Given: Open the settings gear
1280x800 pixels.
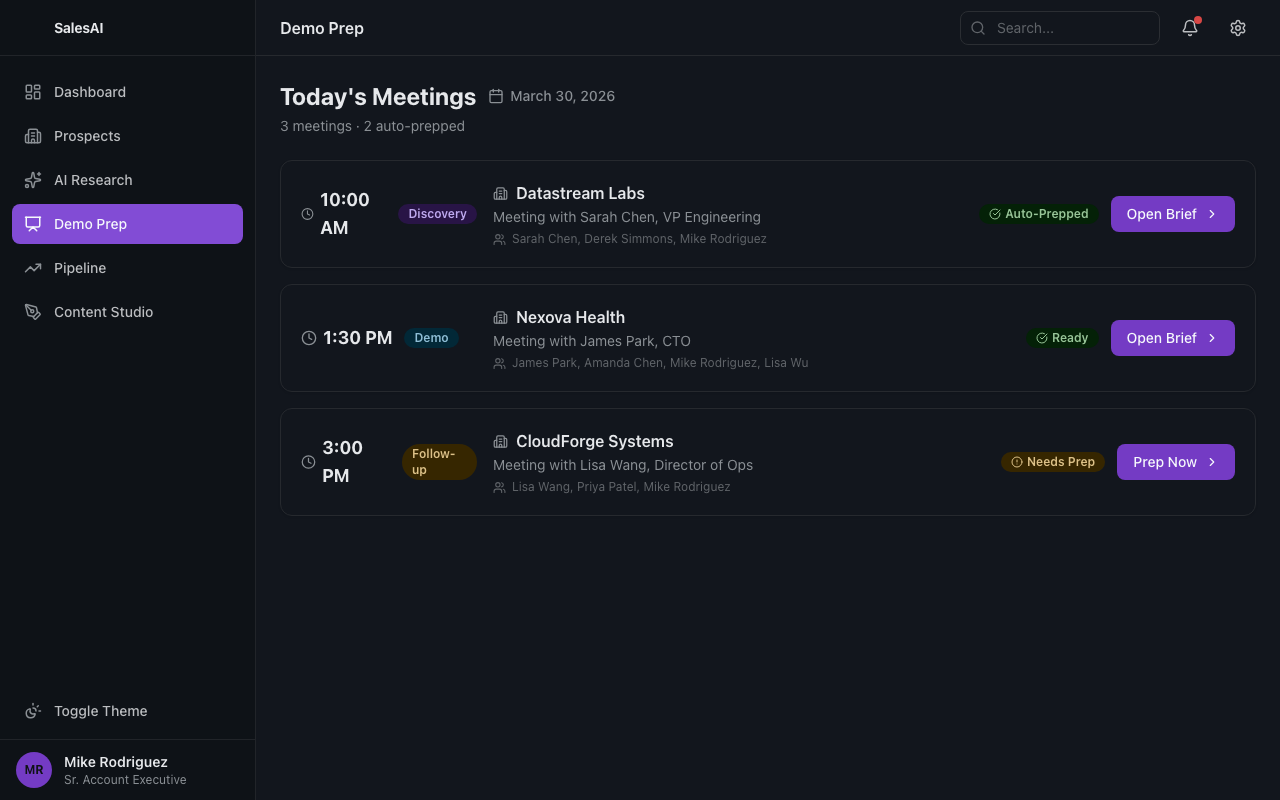Looking at the screenshot, I should 1238,28.
